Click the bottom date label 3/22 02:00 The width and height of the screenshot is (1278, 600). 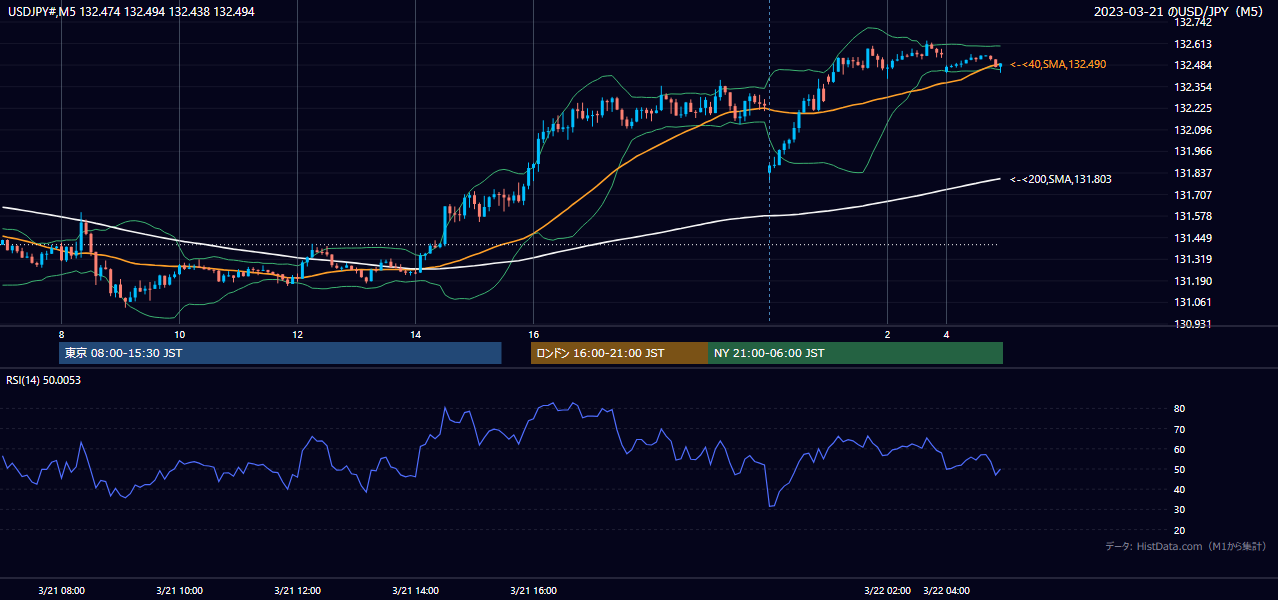coord(887,590)
